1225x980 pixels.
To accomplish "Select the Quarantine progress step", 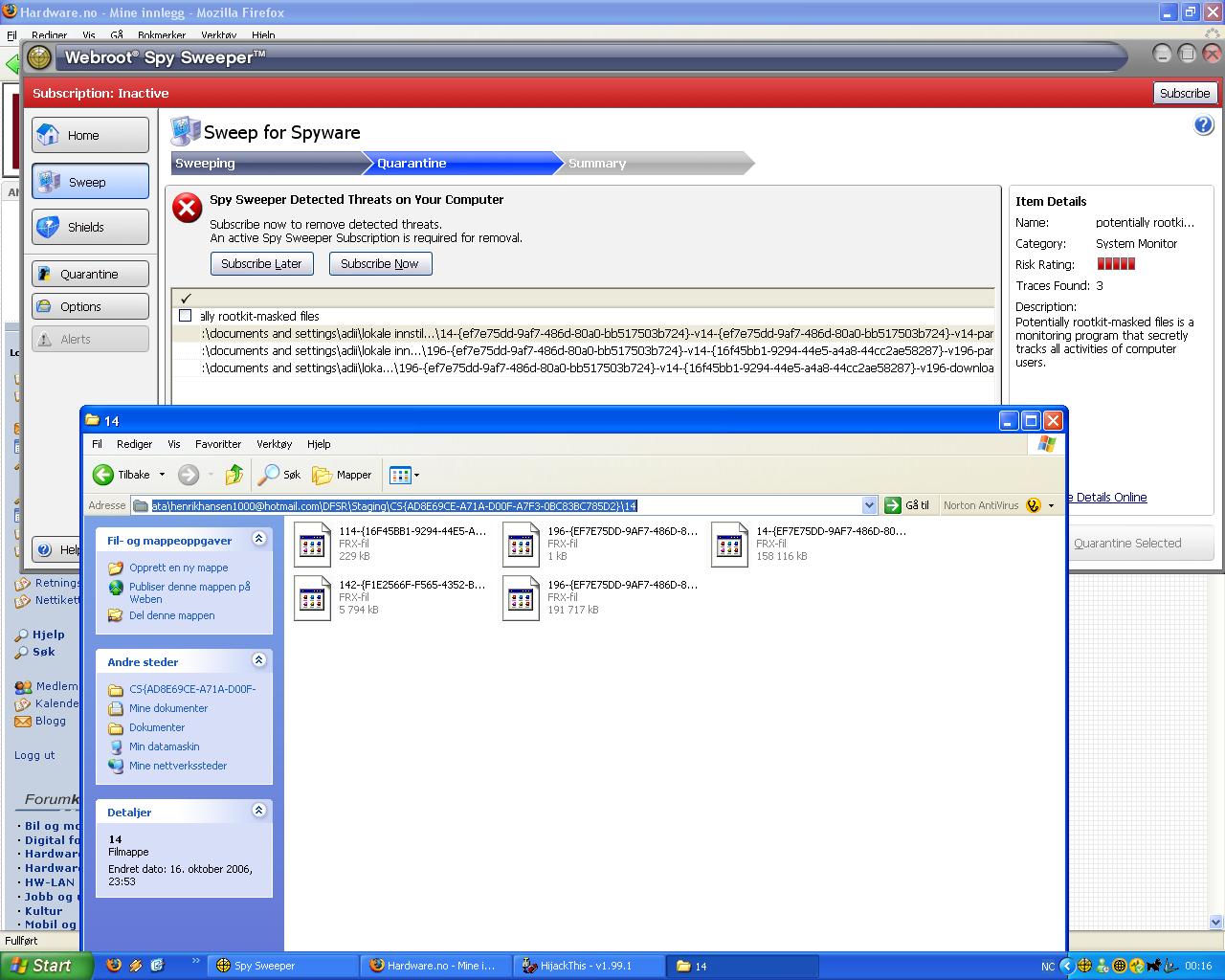I will pyautogui.click(x=464, y=164).
